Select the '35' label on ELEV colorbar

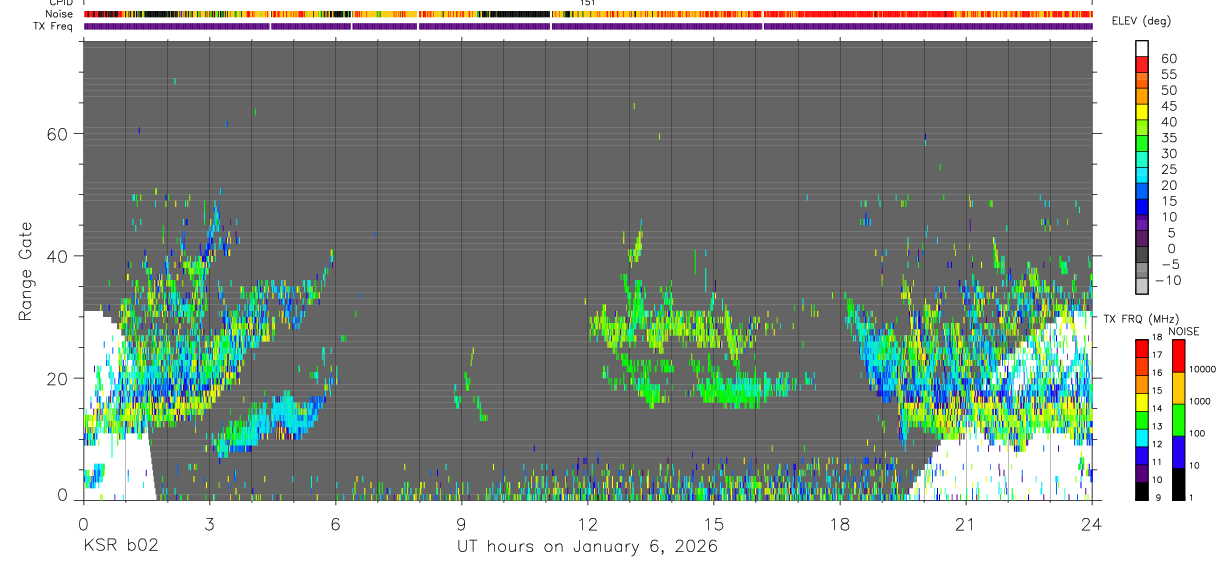(1167, 138)
